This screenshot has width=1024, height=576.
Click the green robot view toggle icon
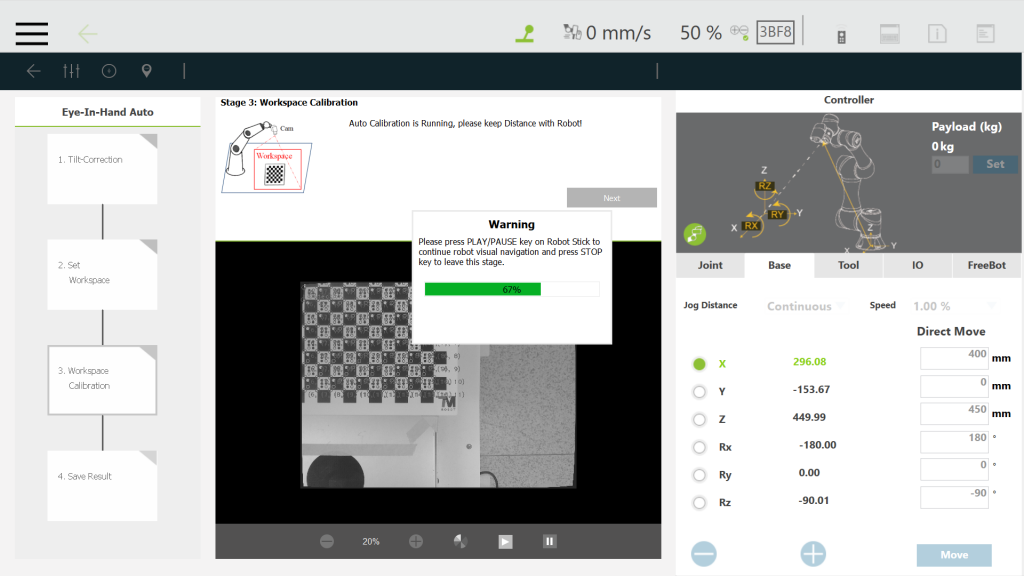(x=695, y=234)
